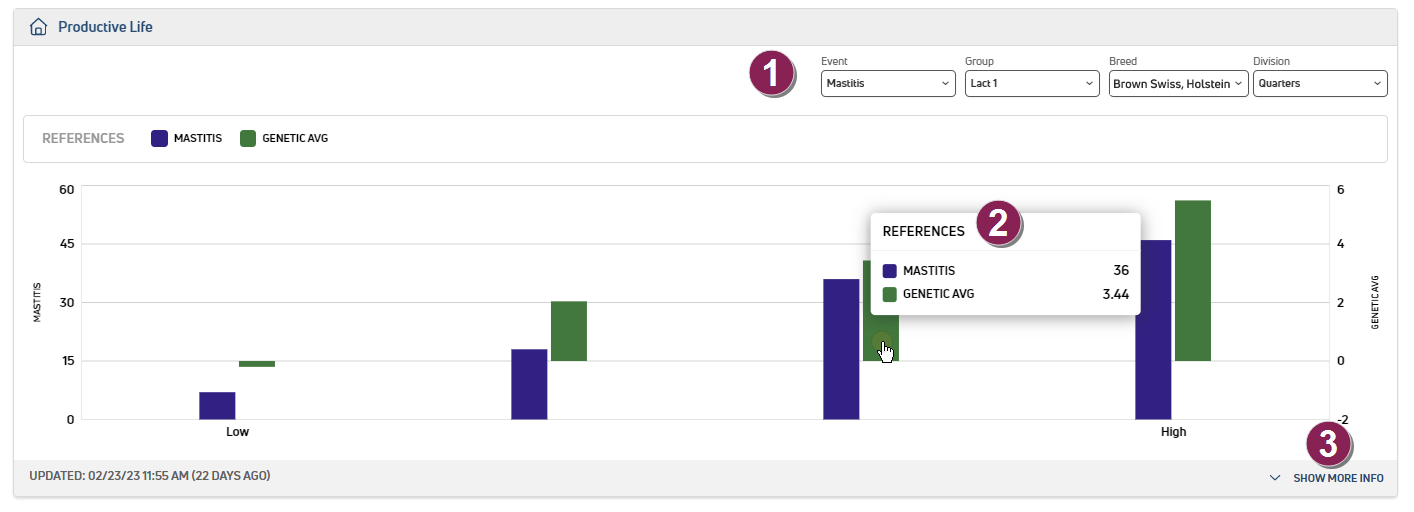Click the purple Mastitis legend swatch

(159, 139)
